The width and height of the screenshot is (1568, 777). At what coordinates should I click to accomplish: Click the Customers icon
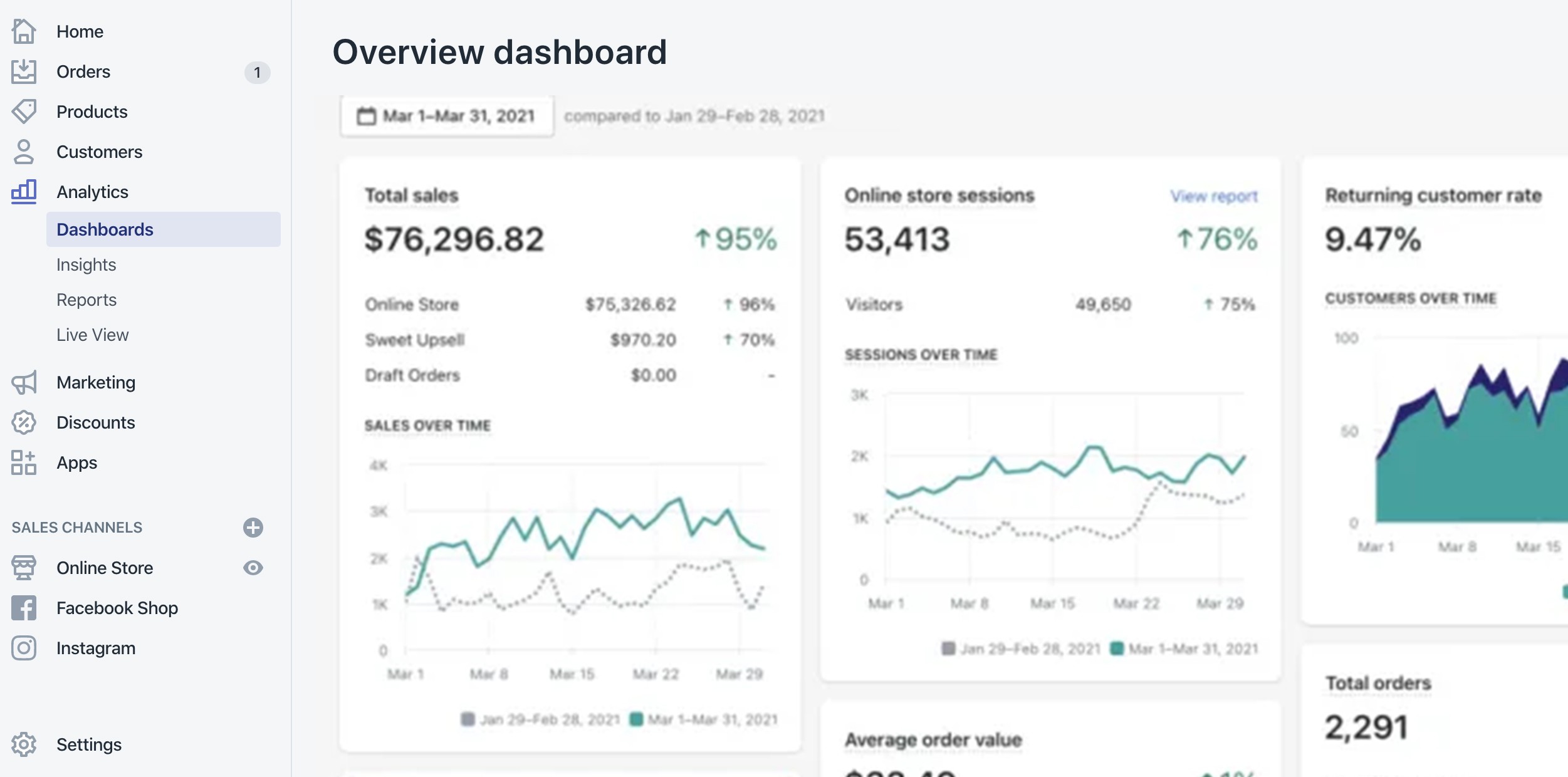point(24,151)
